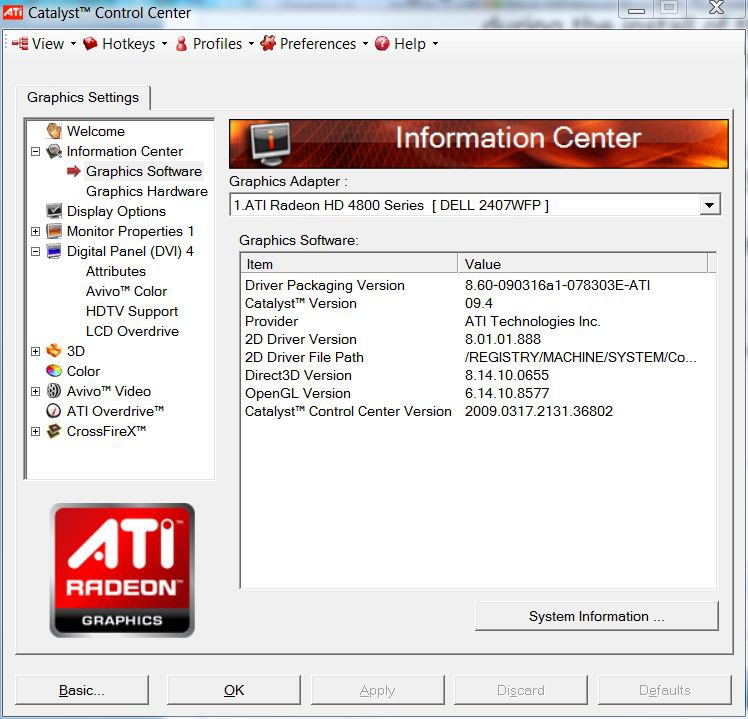Open the View menu
Screen dimensions: 748x719
coord(44,44)
